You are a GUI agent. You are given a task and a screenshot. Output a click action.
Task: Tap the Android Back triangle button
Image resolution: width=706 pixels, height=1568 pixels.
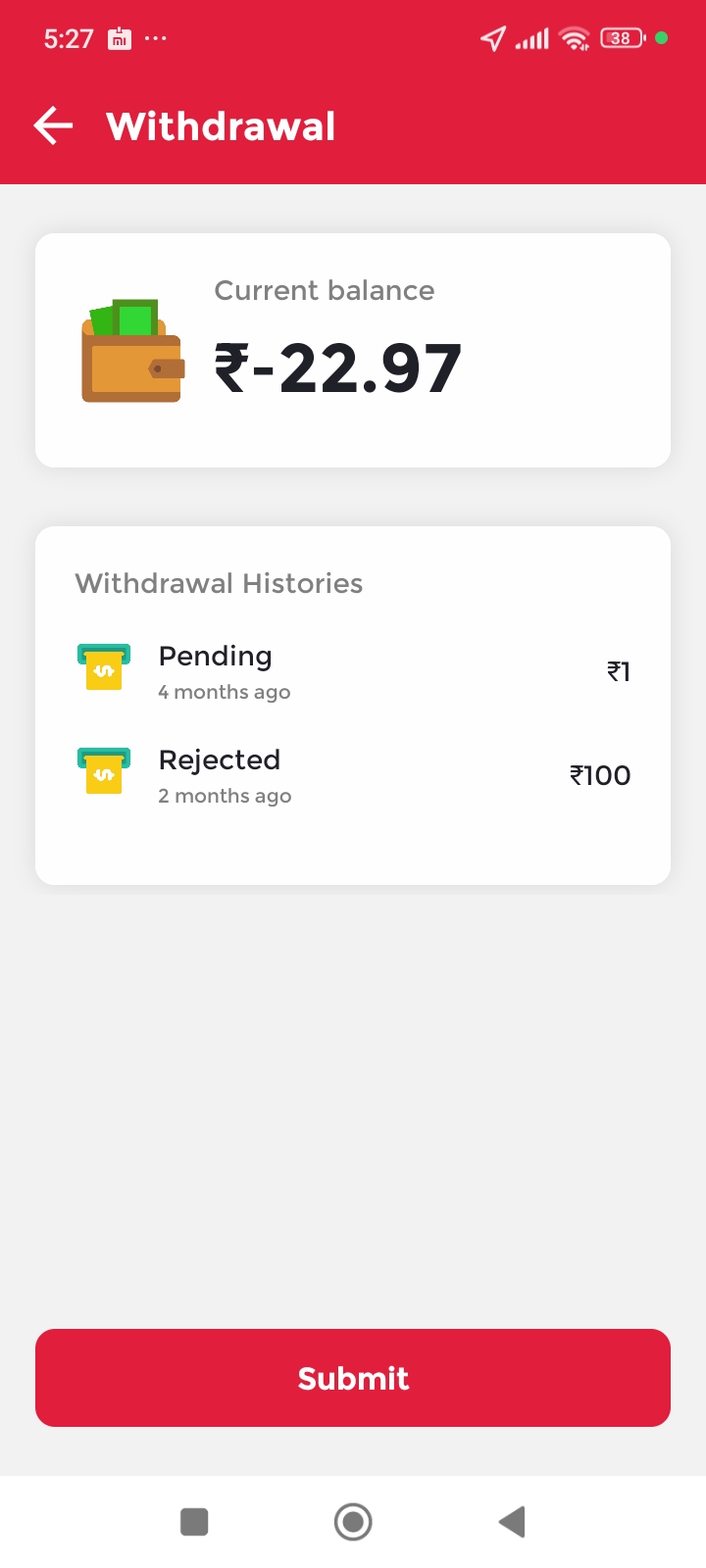[512, 1522]
